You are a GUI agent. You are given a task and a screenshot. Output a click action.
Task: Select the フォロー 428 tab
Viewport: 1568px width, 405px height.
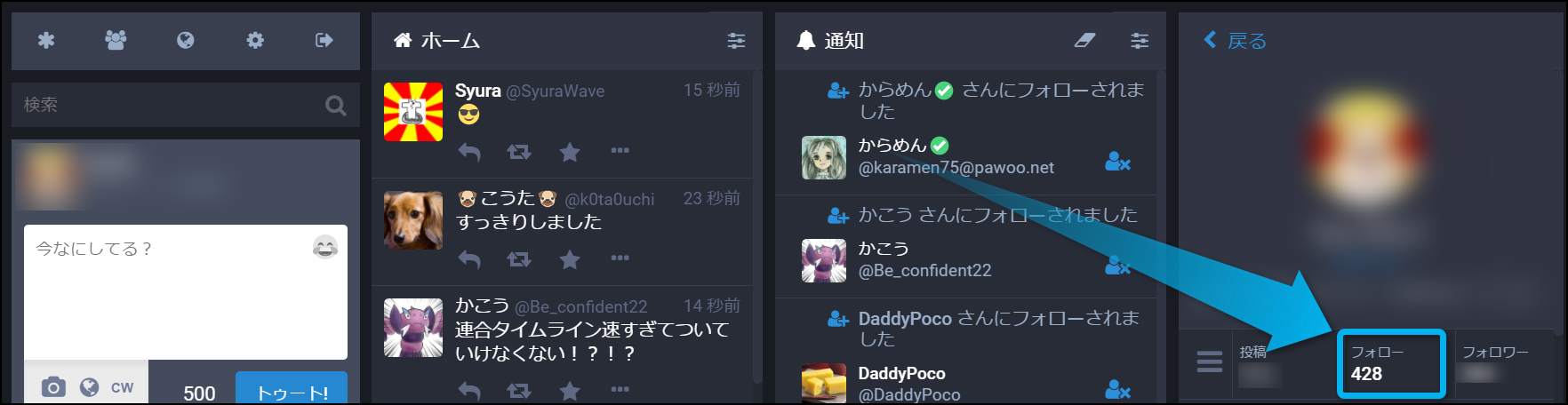1391,363
